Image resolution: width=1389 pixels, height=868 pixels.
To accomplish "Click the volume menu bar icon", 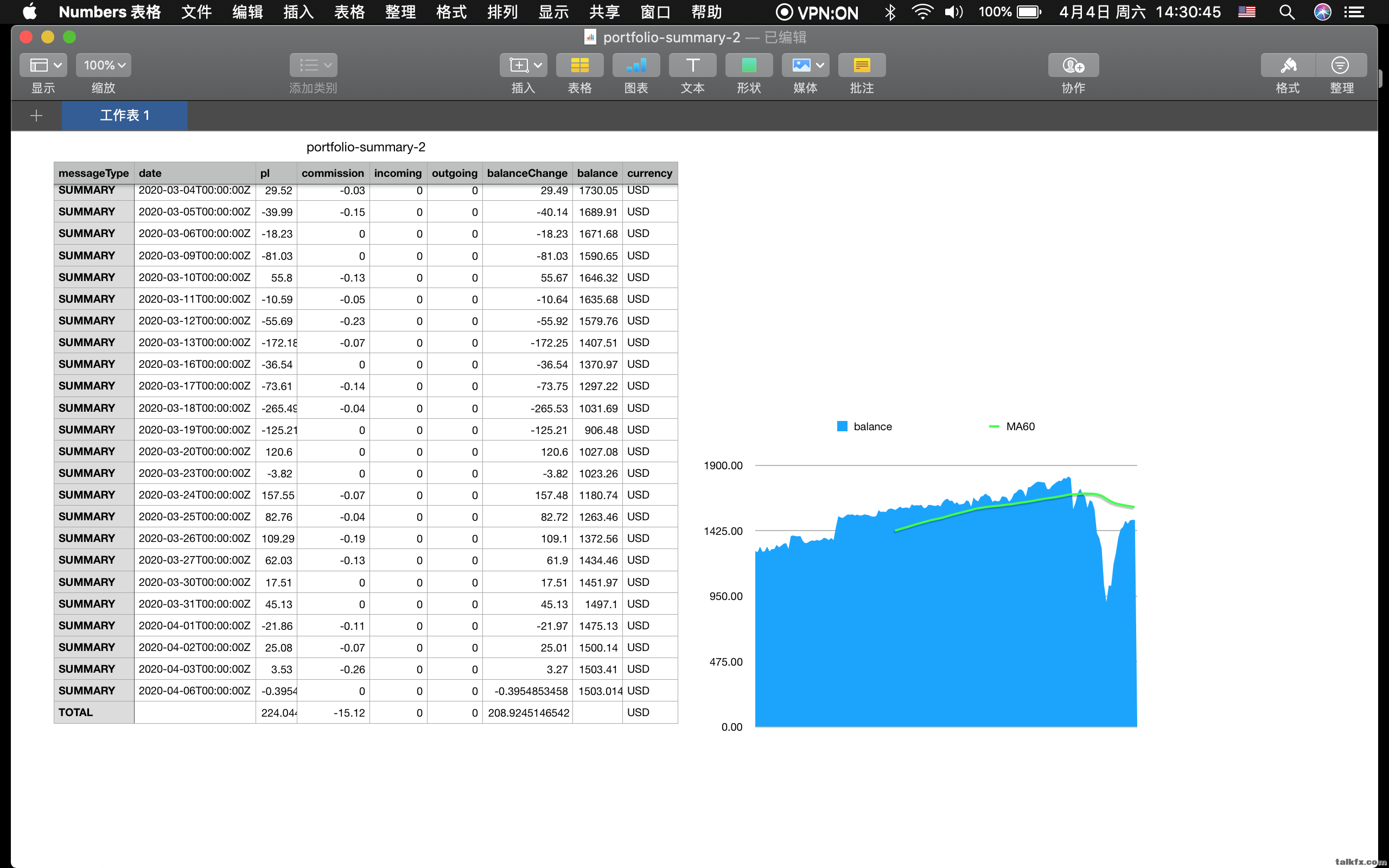I will coord(953,12).
